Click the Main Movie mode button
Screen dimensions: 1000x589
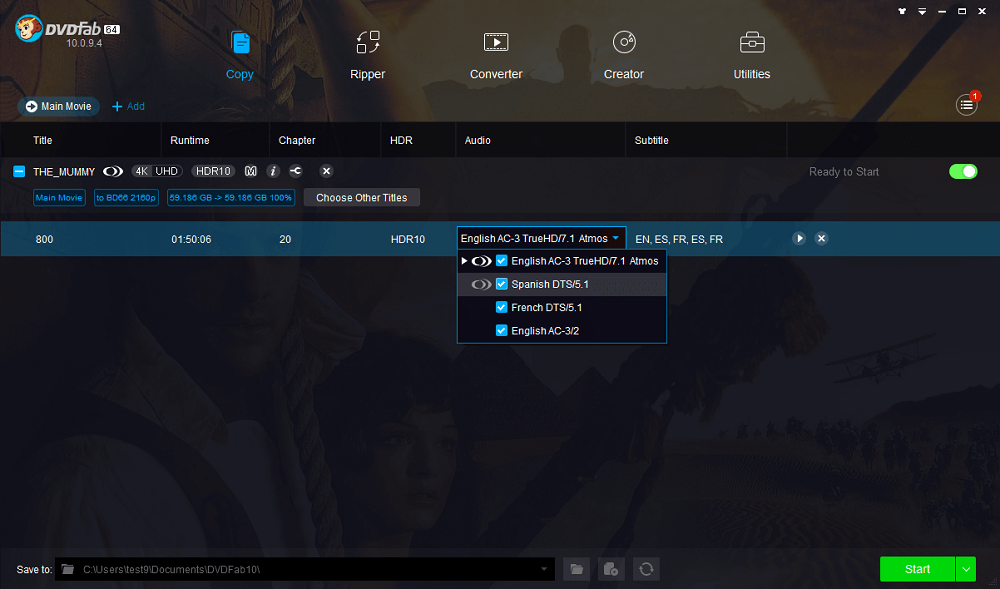59,106
